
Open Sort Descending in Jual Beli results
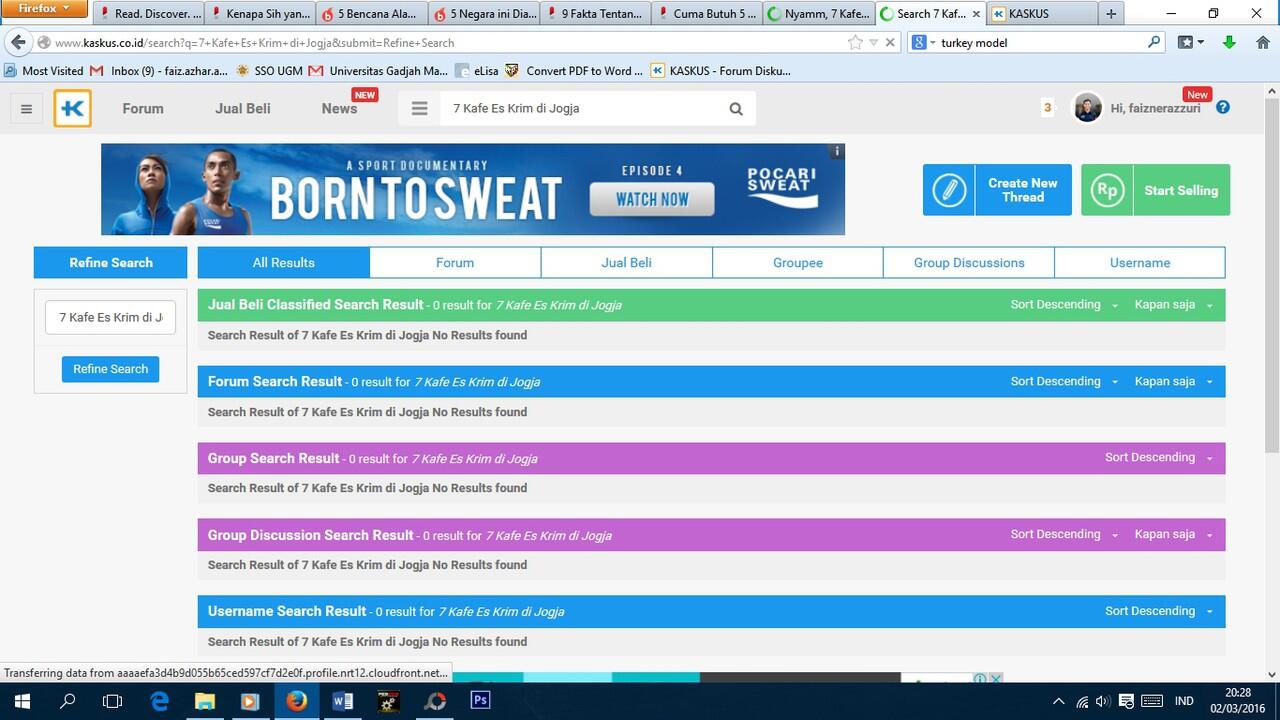[x=1064, y=305]
